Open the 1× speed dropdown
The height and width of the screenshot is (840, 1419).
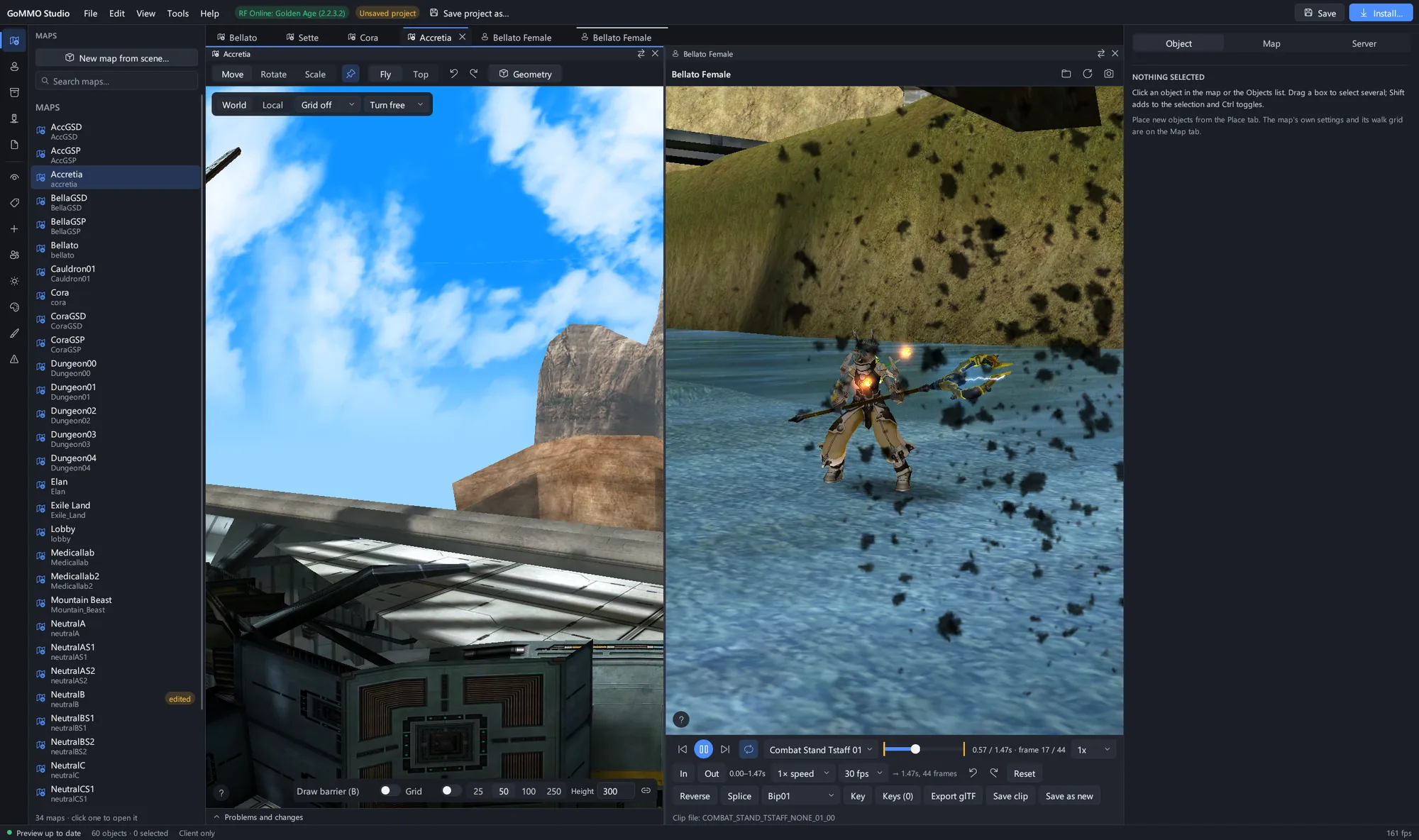click(x=802, y=773)
